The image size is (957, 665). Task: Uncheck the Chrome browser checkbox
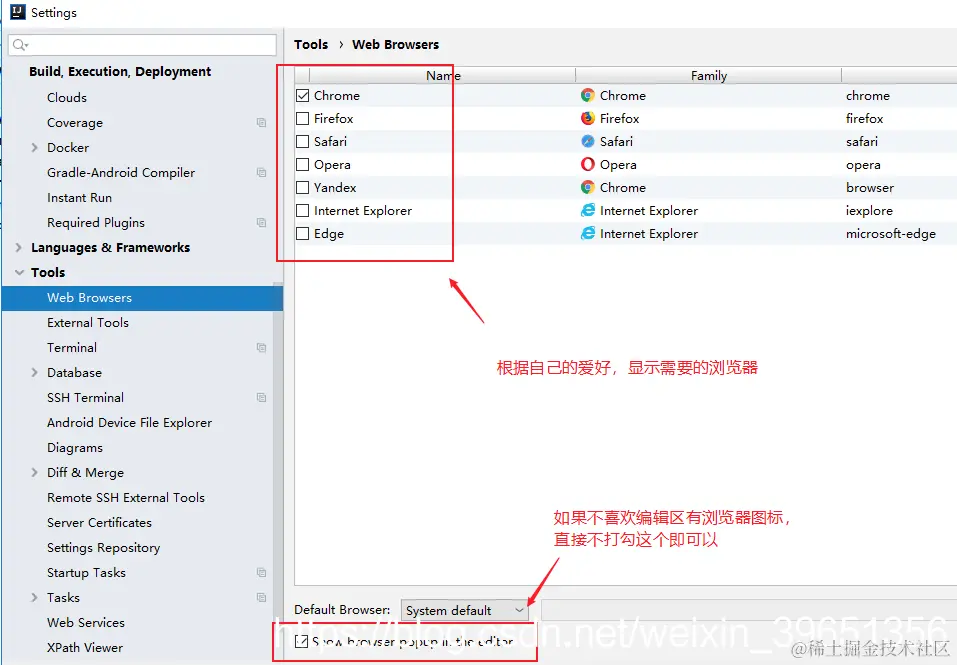coord(302,95)
